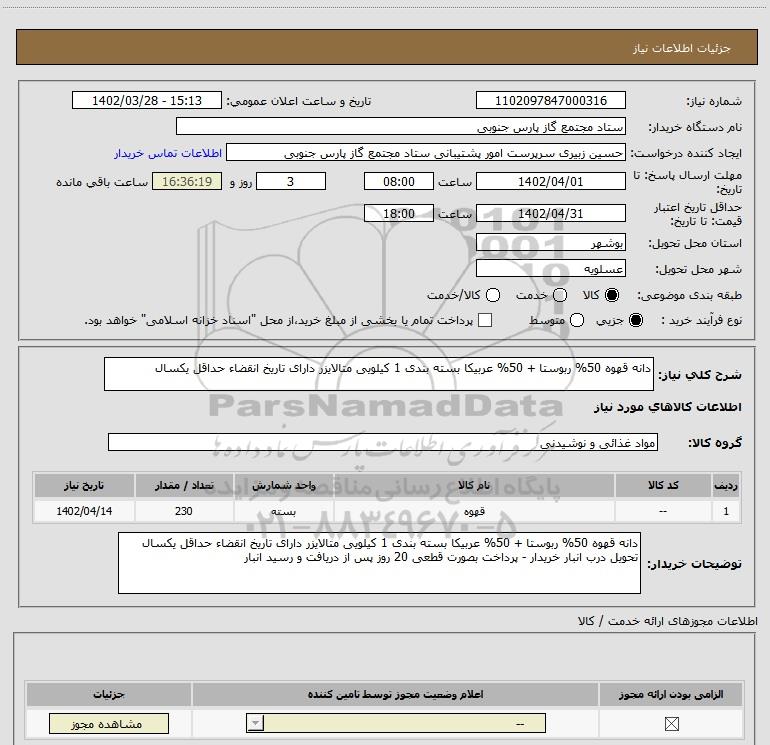Click the اطلاعات کالاهای مورد نیاز heading
This screenshot has width=770, height=745.
coord(668,407)
